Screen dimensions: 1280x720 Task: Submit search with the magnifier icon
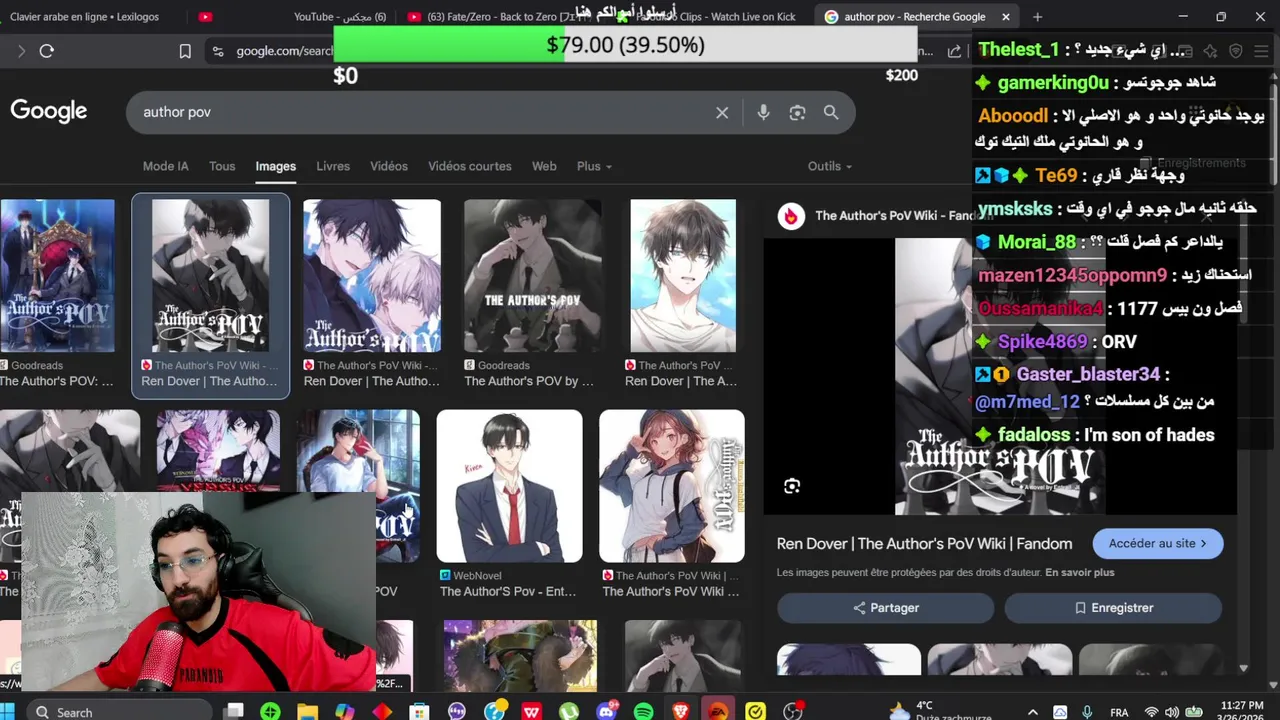[831, 113]
